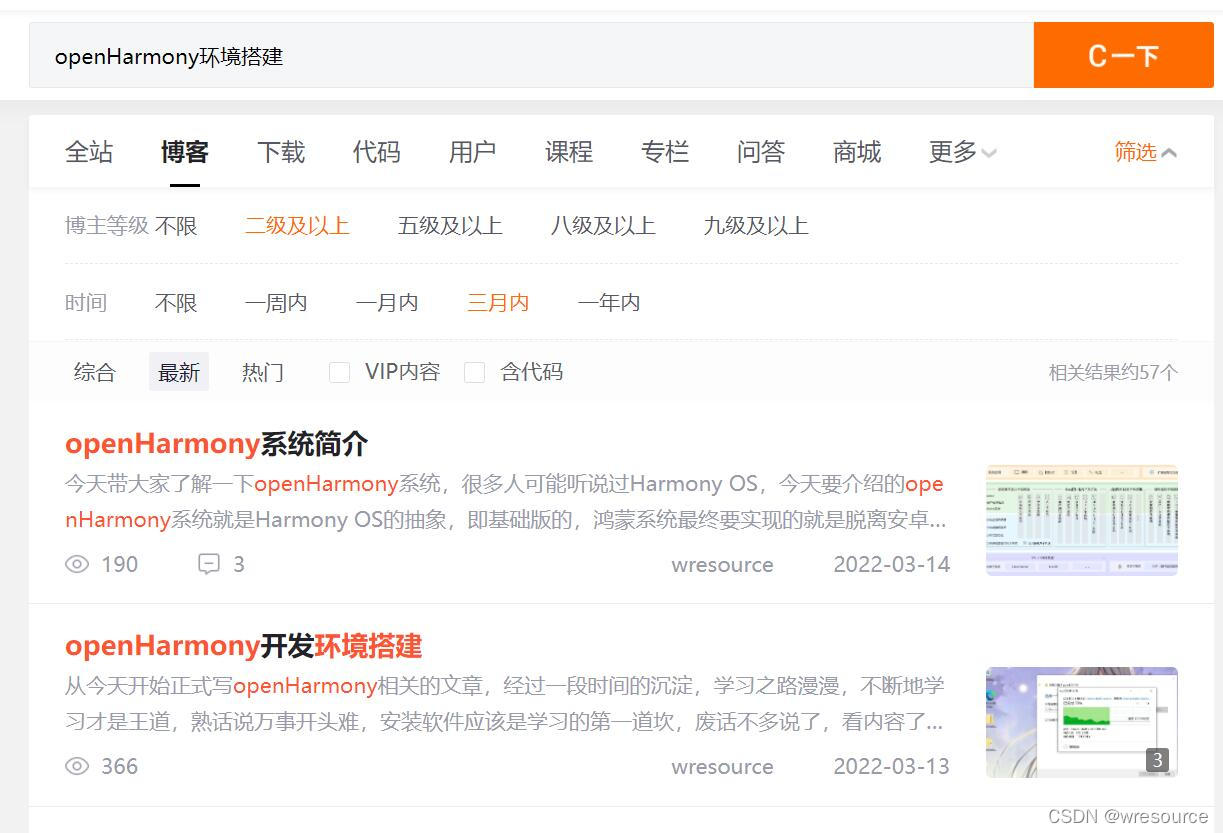Switch sorting to 热门
1223x833 pixels.
pyautogui.click(x=263, y=371)
